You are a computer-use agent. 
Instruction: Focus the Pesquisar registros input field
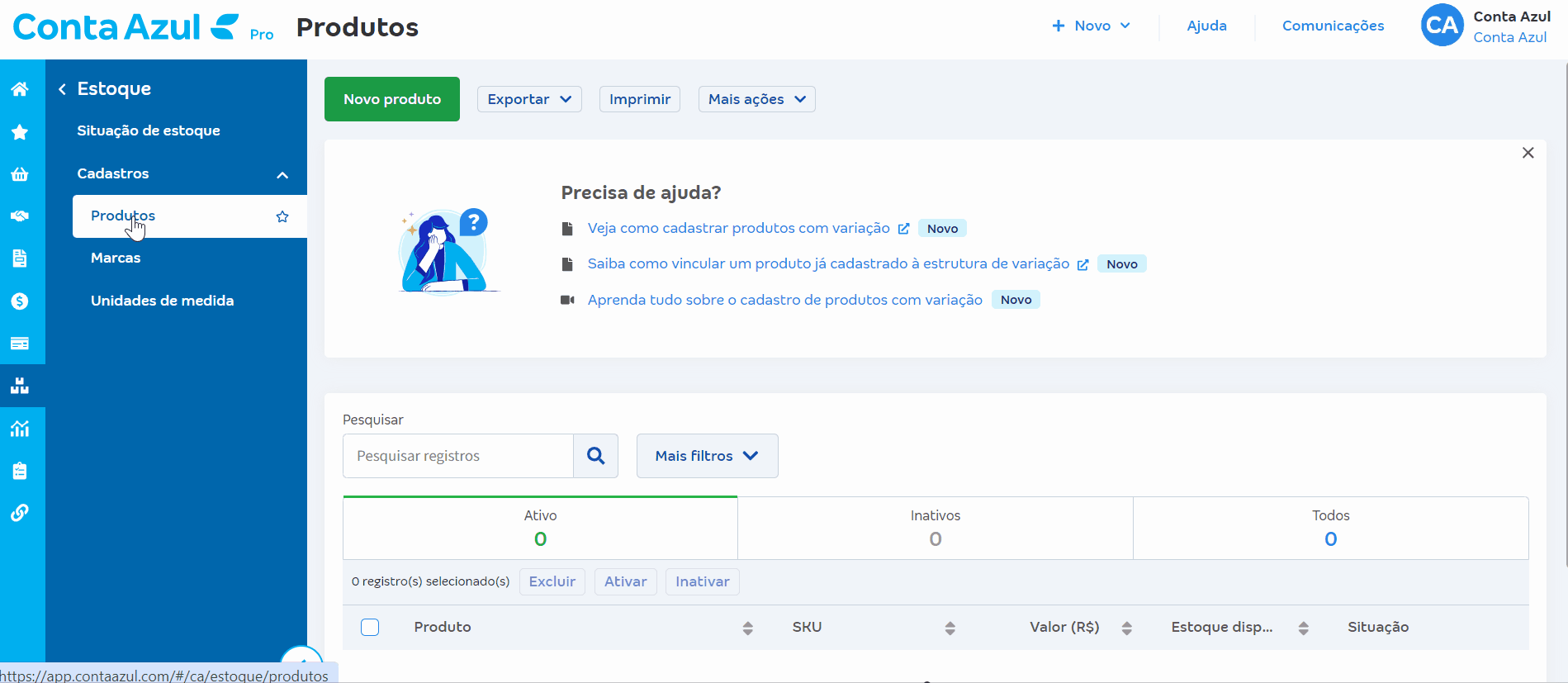[x=458, y=456]
